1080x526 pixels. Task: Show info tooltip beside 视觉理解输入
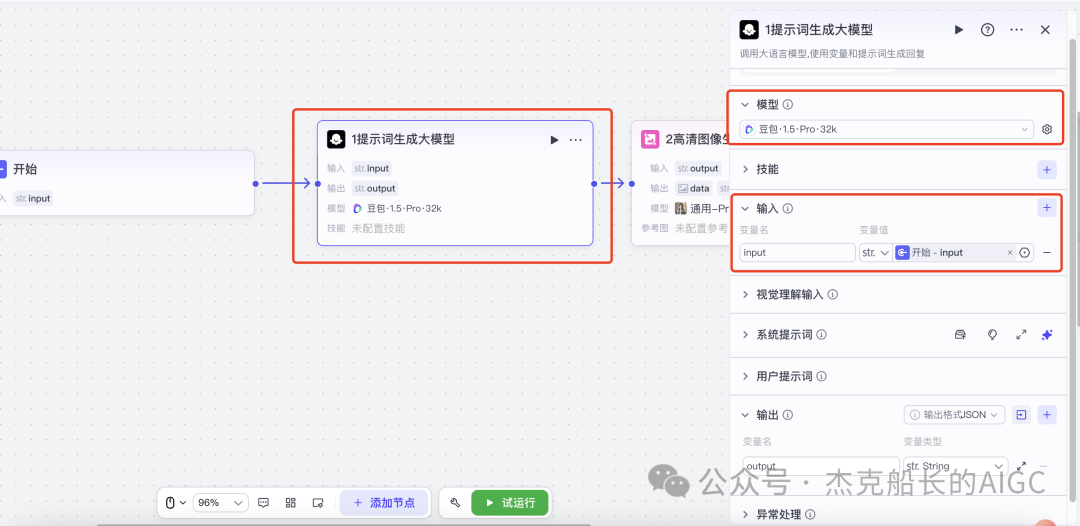(x=833, y=294)
